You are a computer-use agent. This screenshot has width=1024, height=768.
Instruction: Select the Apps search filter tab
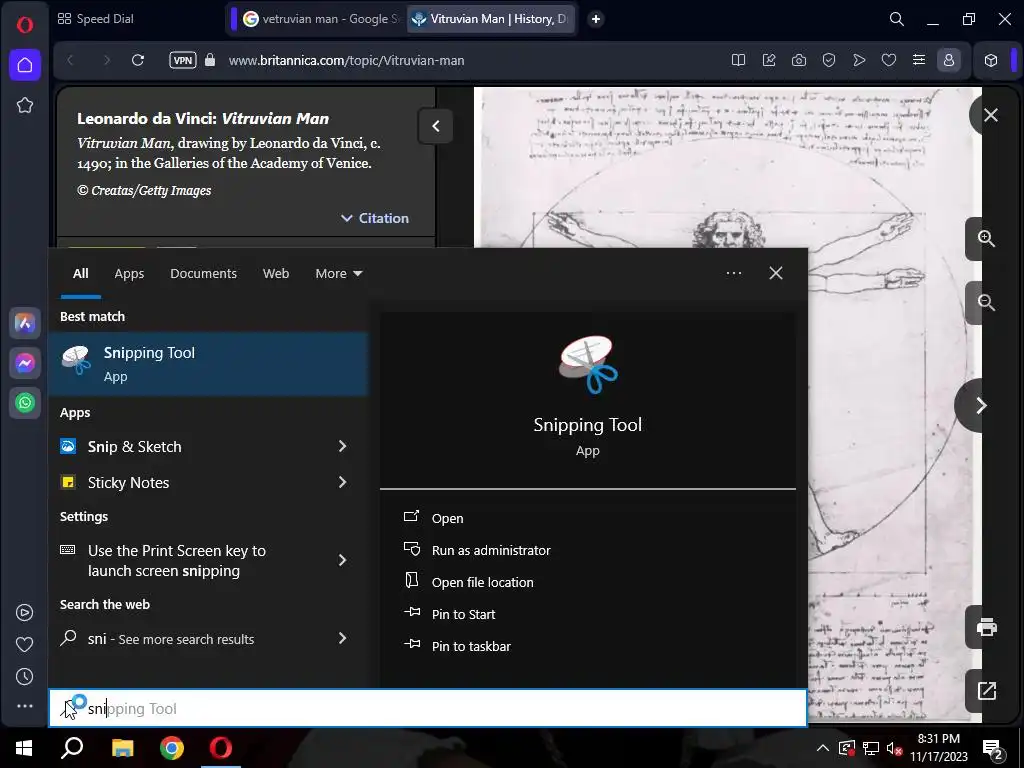pyautogui.click(x=129, y=274)
